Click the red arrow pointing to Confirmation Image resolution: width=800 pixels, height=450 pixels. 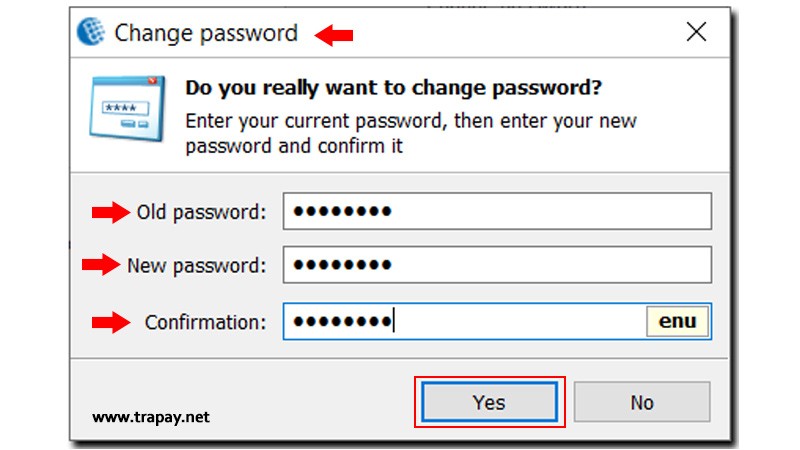(x=111, y=322)
